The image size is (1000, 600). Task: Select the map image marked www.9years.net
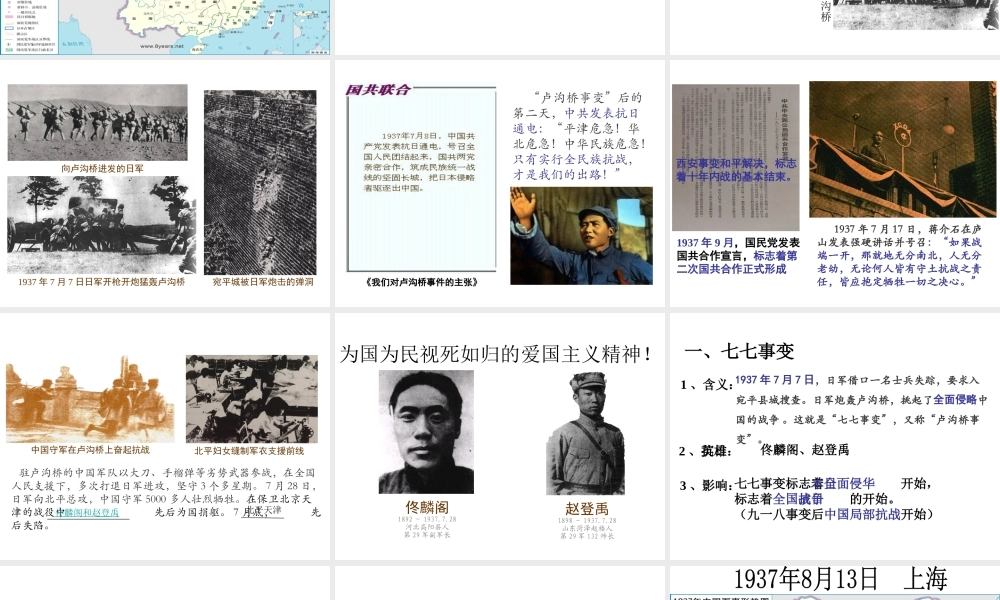166,27
